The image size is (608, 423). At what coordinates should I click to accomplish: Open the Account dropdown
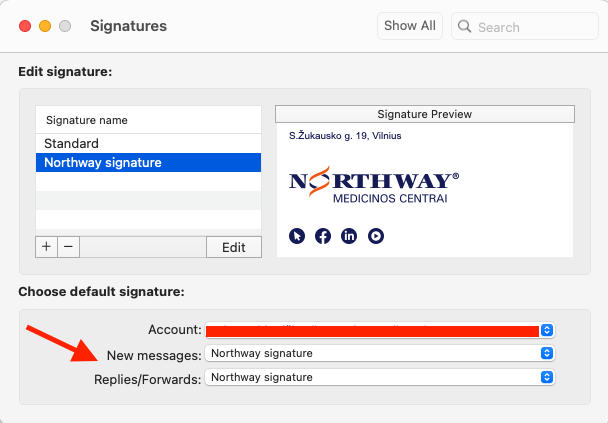click(x=380, y=330)
